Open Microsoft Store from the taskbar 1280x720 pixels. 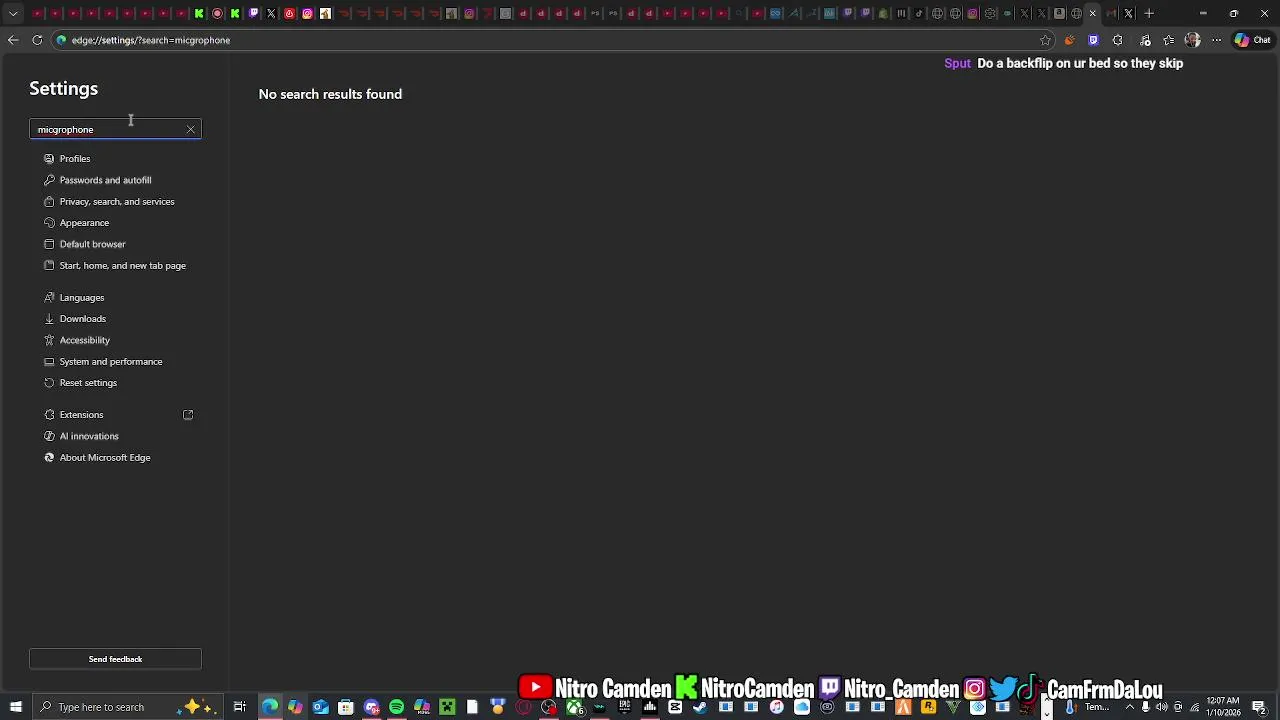tap(346, 707)
